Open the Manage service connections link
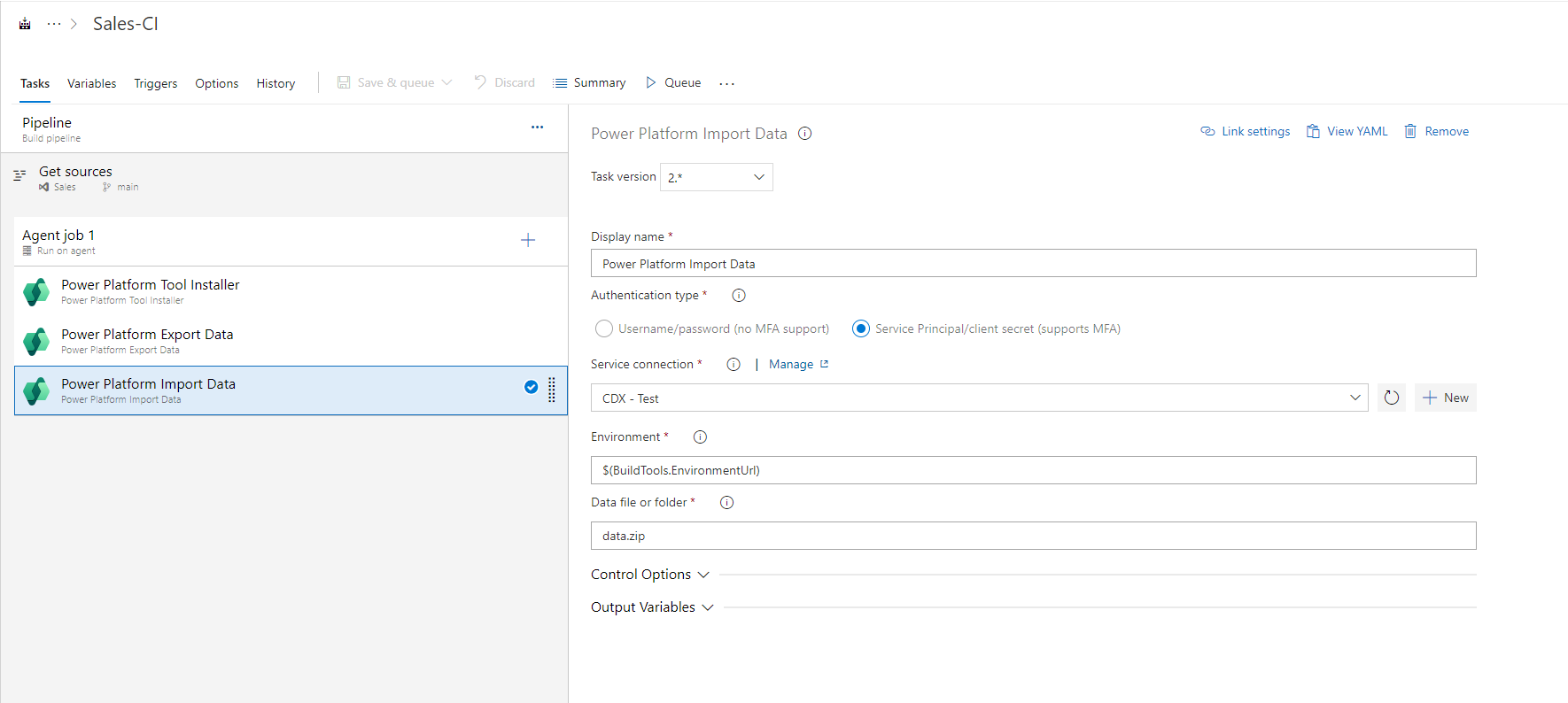The image size is (1568, 703). (799, 365)
